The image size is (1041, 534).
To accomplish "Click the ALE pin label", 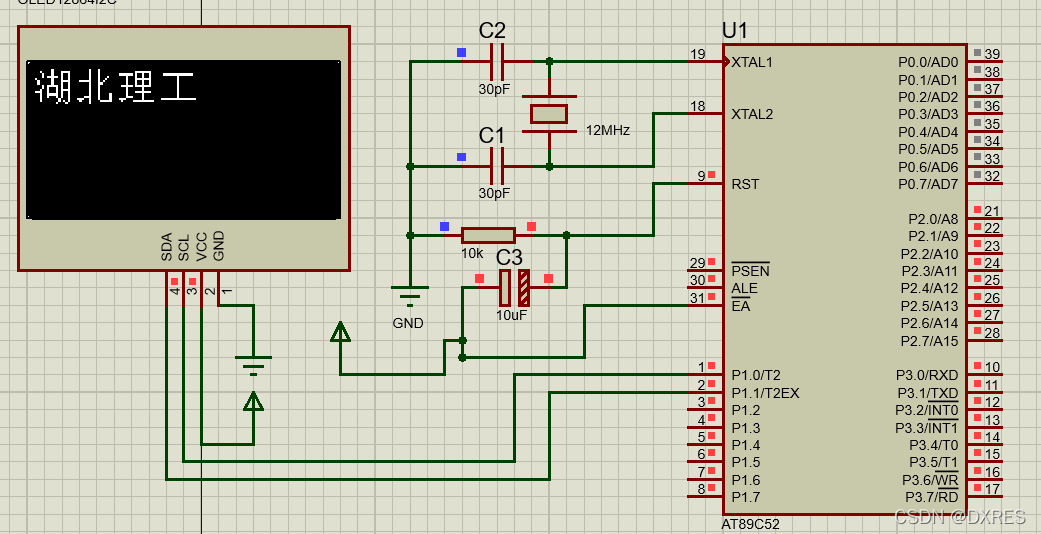I will (744, 289).
